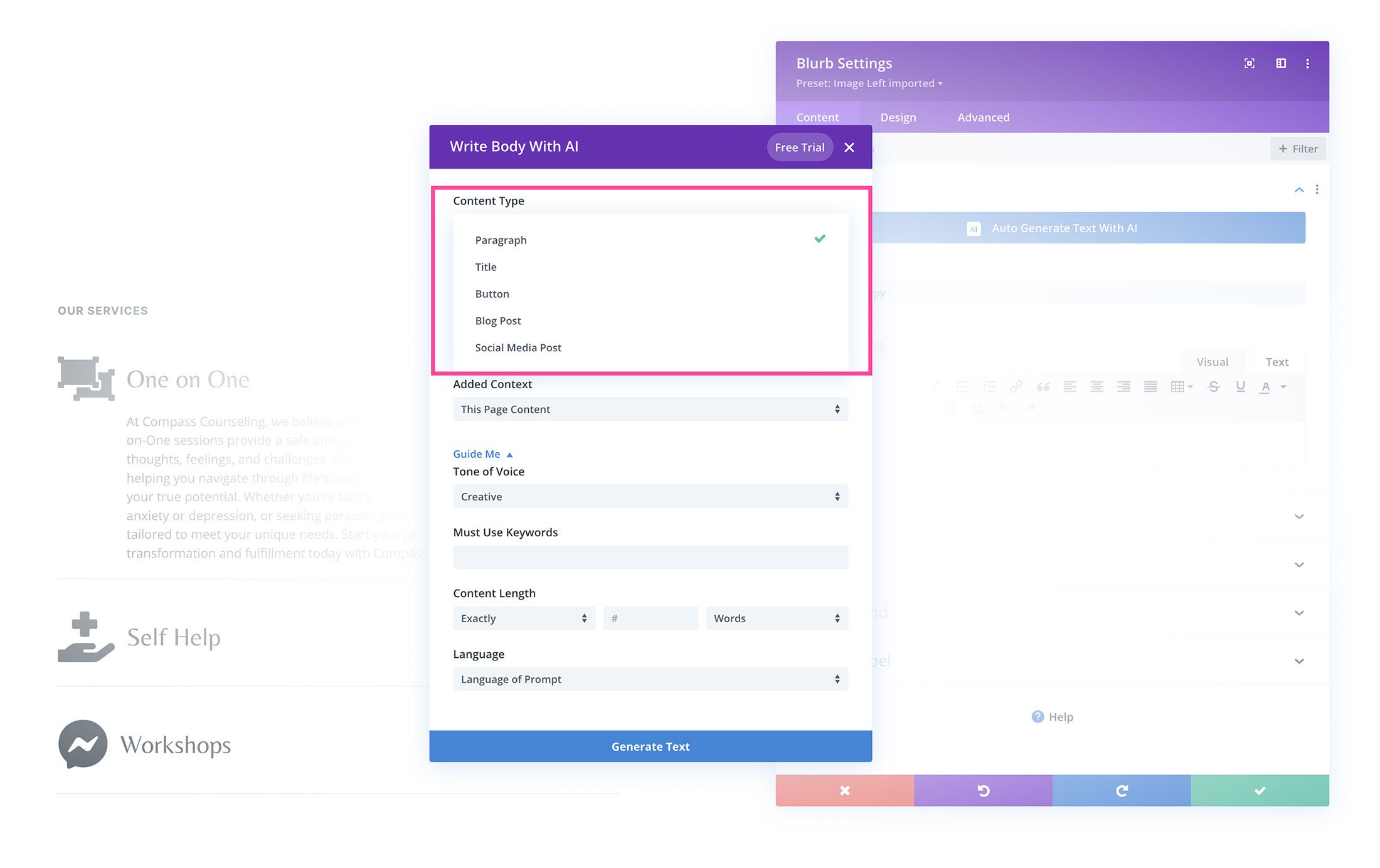The image size is (1380, 868).
Task: Click the Content Length number input field
Action: click(x=650, y=618)
